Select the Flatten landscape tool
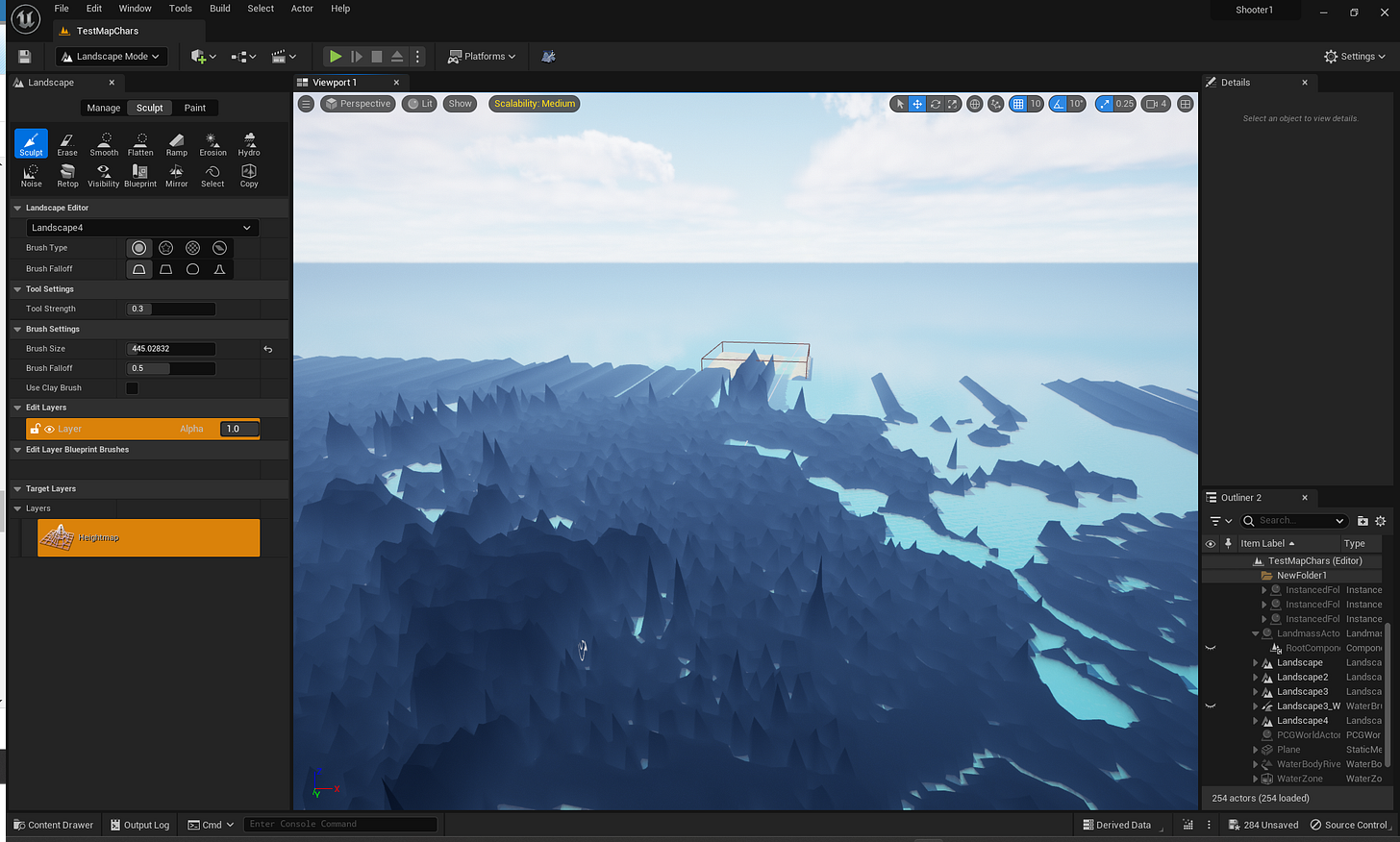Viewport: 1400px width, 842px height. click(x=140, y=144)
